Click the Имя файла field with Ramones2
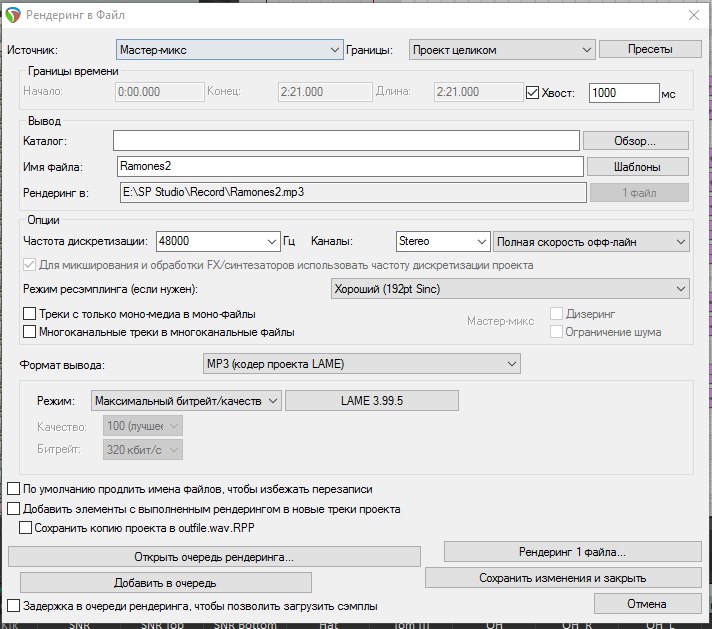 347,166
